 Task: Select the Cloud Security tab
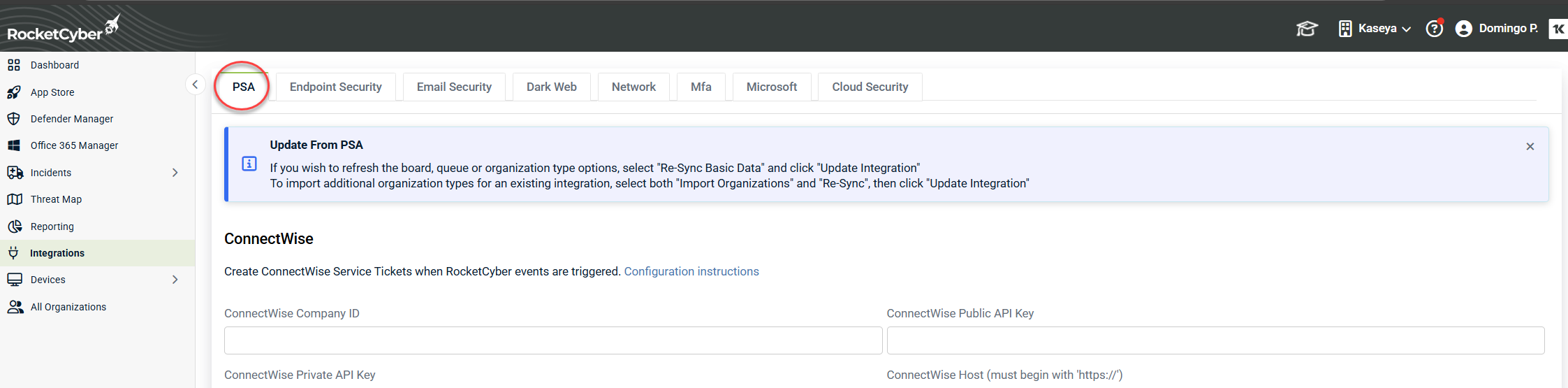click(870, 87)
